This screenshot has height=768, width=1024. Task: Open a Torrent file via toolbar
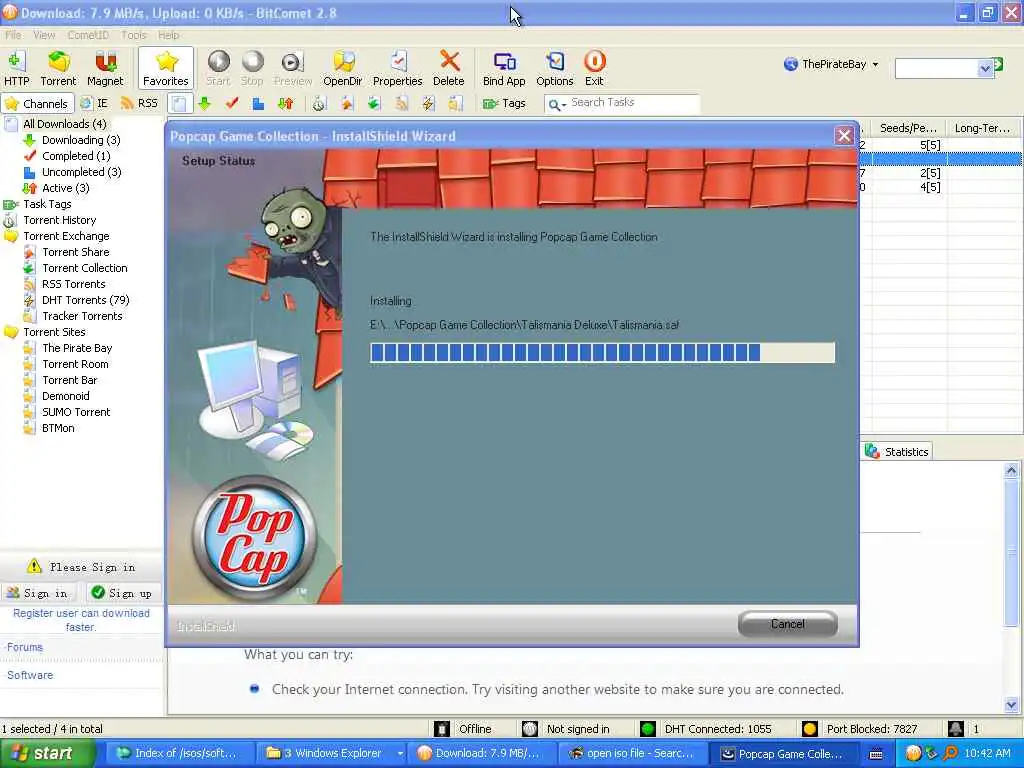58,68
